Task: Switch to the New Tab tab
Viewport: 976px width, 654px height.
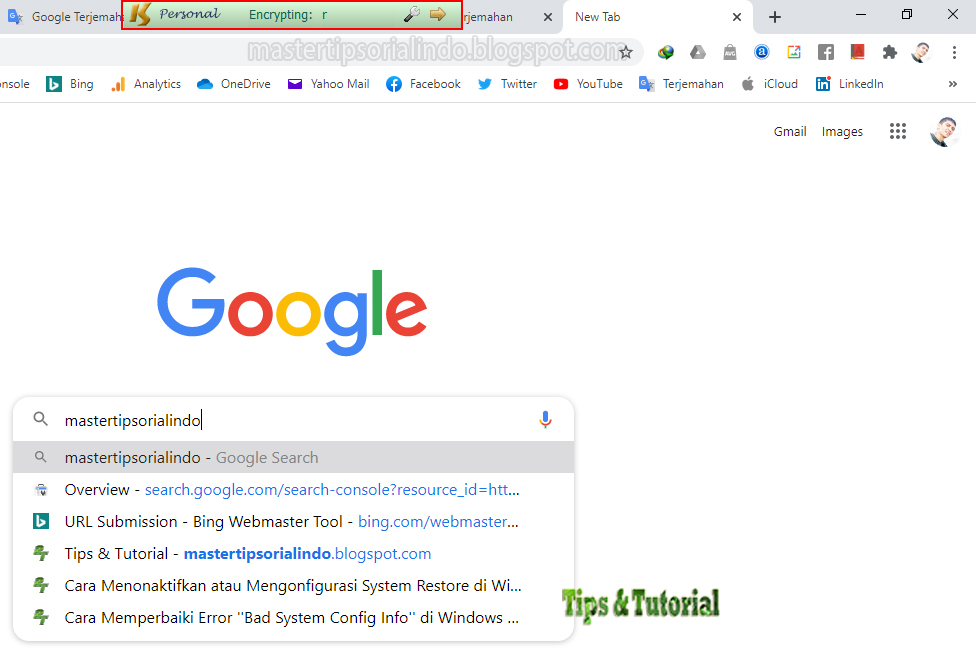Action: [x=597, y=17]
